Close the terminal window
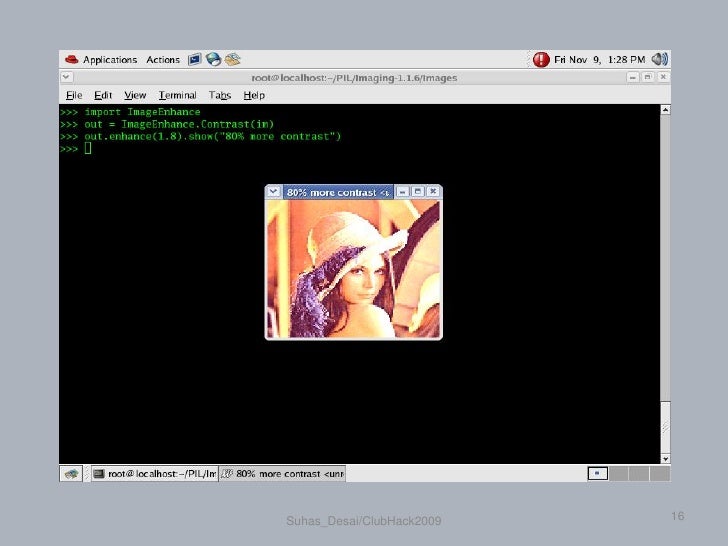The image size is (728, 546). [x=663, y=77]
